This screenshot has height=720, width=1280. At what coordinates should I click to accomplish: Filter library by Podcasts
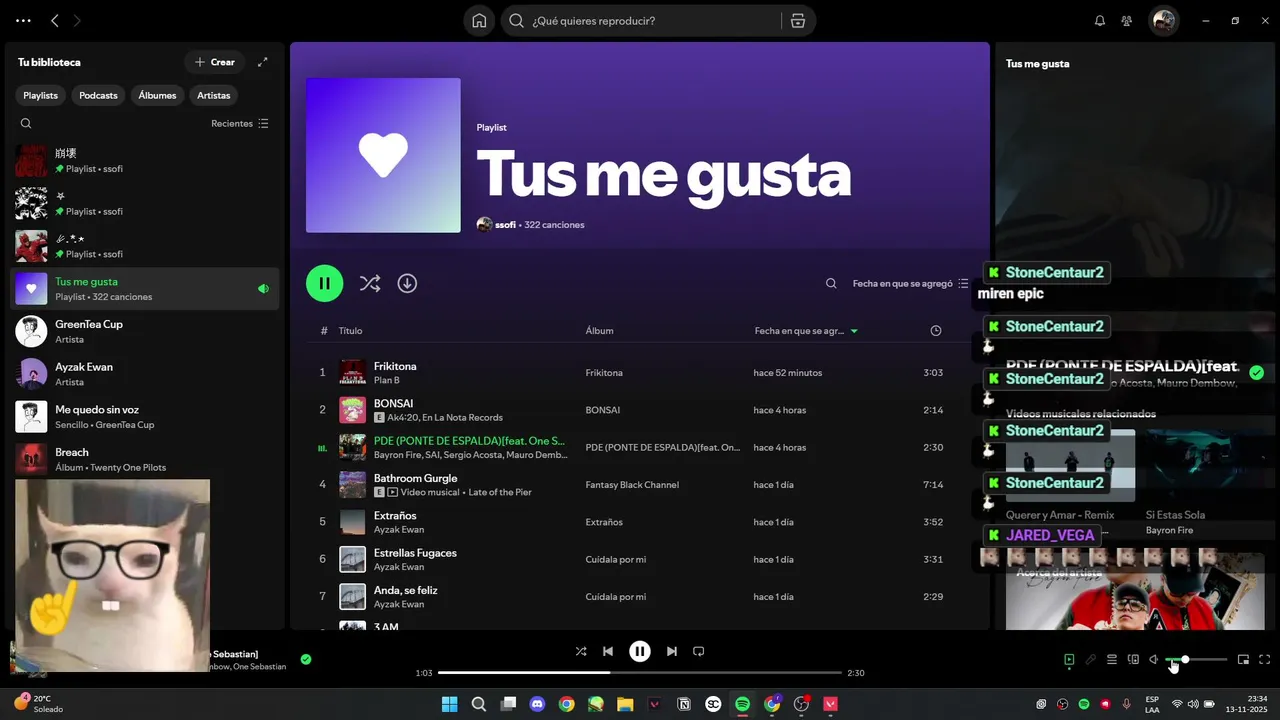98,96
